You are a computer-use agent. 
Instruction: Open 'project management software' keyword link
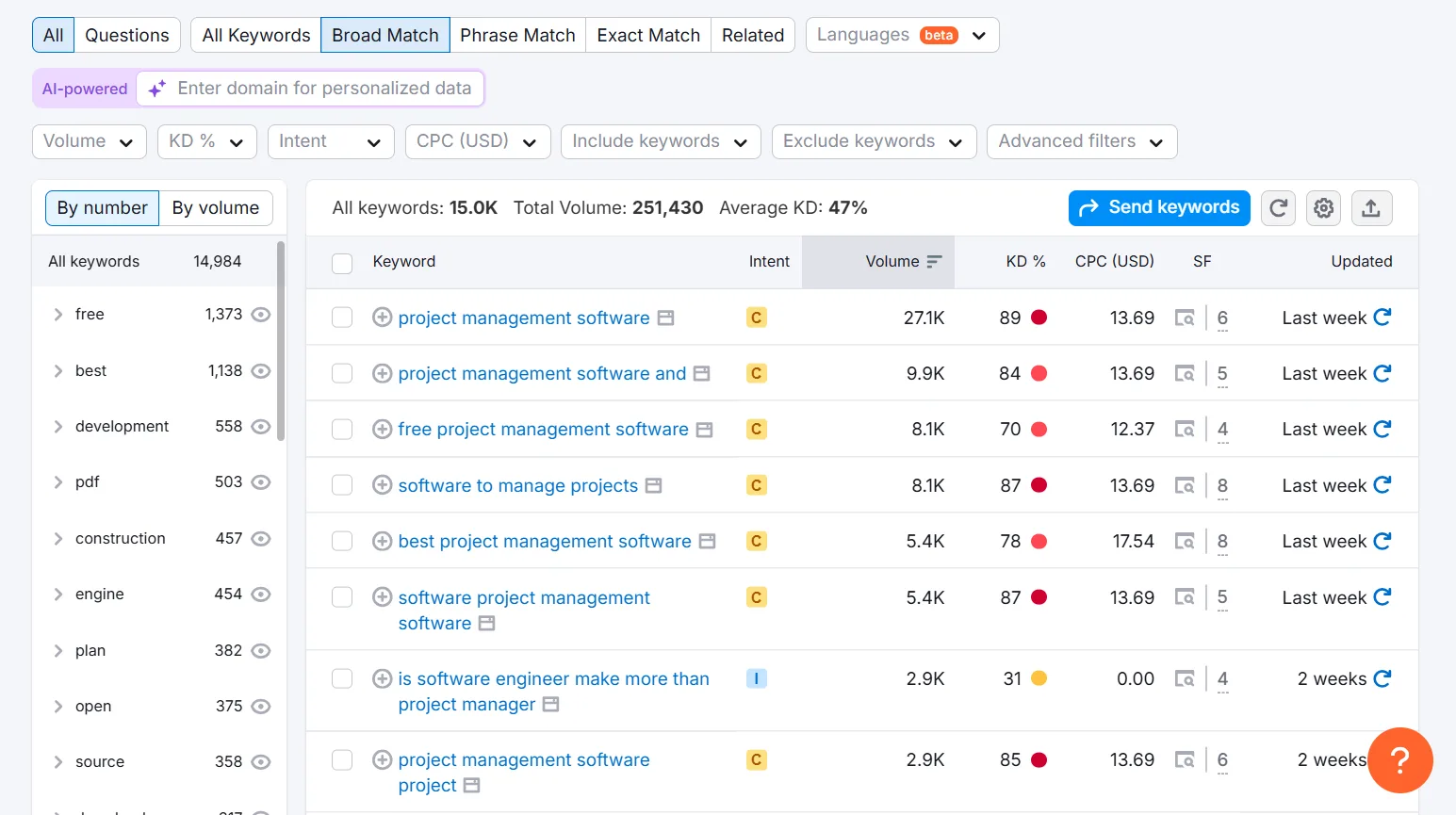pyautogui.click(x=524, y=318)
